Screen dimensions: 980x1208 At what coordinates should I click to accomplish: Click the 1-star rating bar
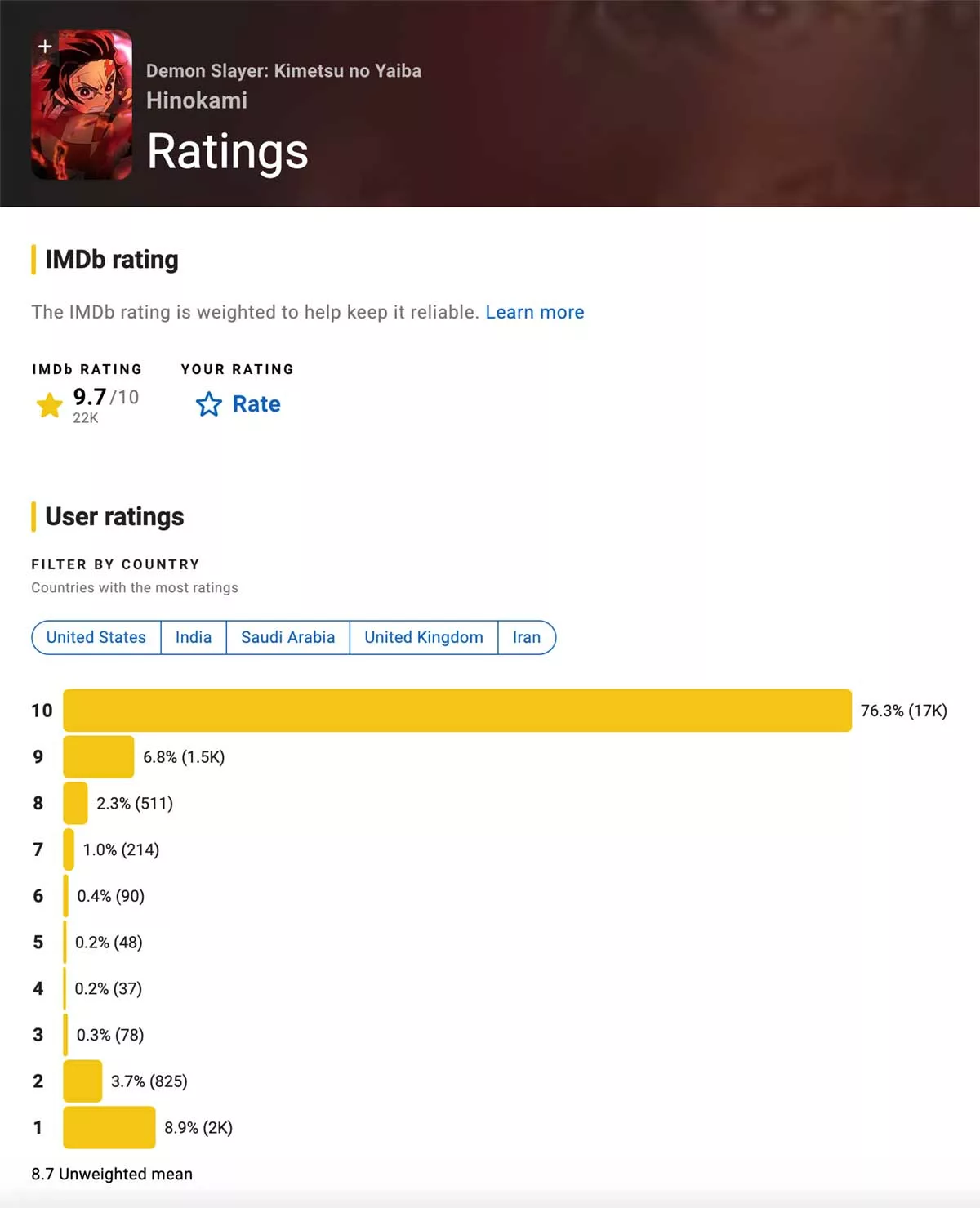click(109, 1127)
